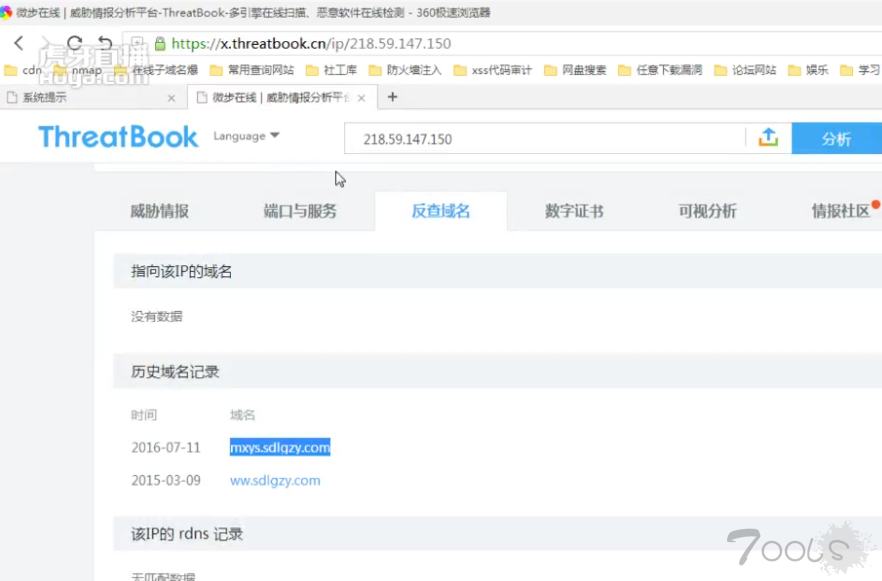Close the 微步在线 tab
Viewport: 882px width, 581px height.
pos(361,98)
